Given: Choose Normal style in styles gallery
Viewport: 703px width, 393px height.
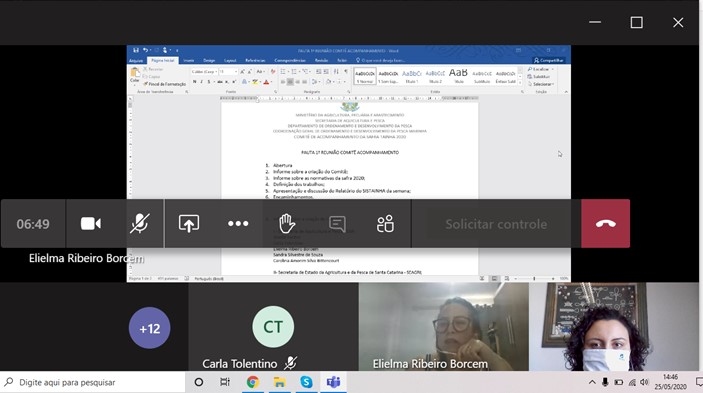Looking at the screenshot, I should [365, 76].
